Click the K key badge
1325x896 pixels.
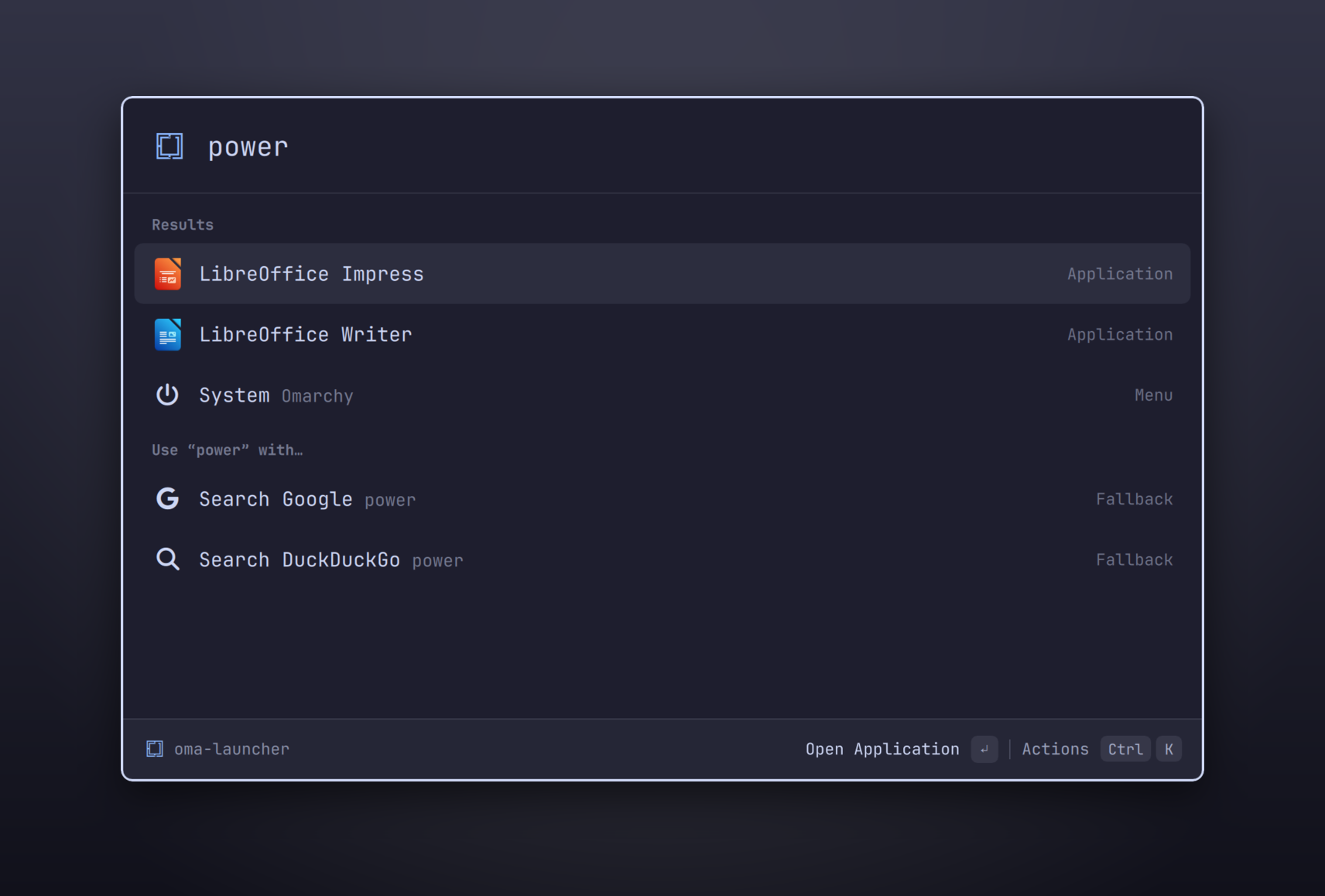[x=1169, y=749]
